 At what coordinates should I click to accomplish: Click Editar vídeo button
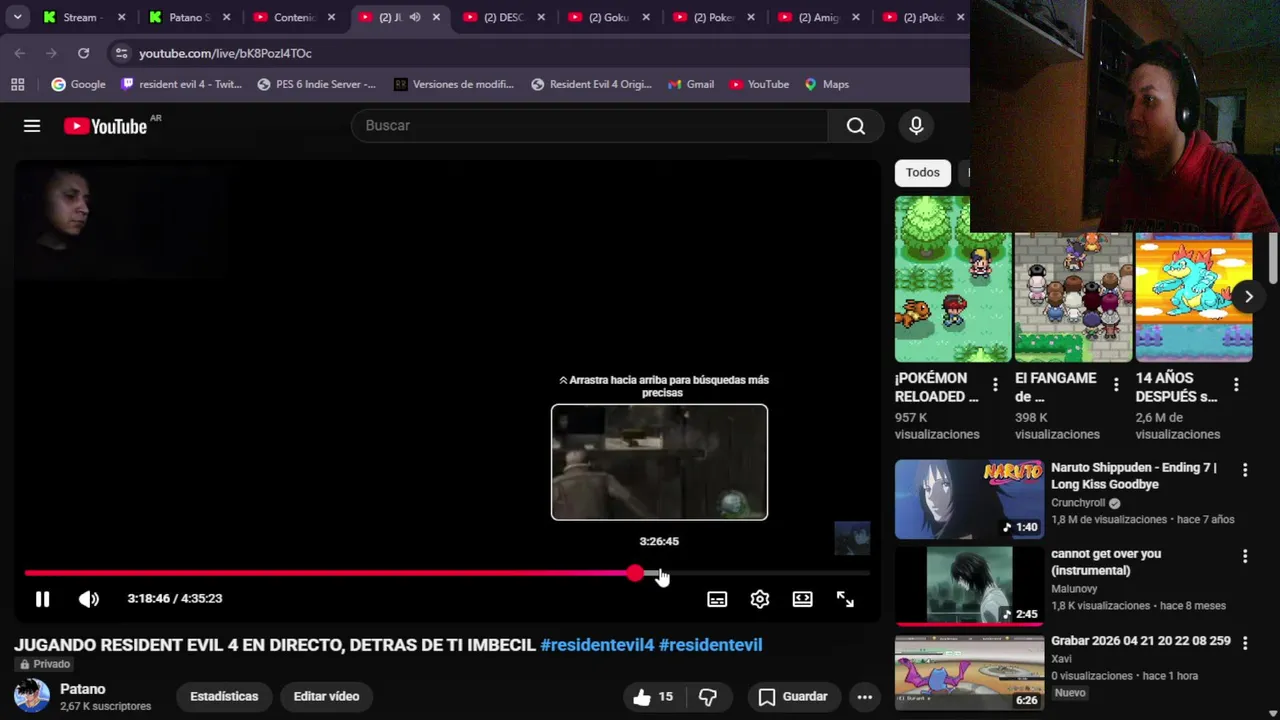tap(326, 696)
